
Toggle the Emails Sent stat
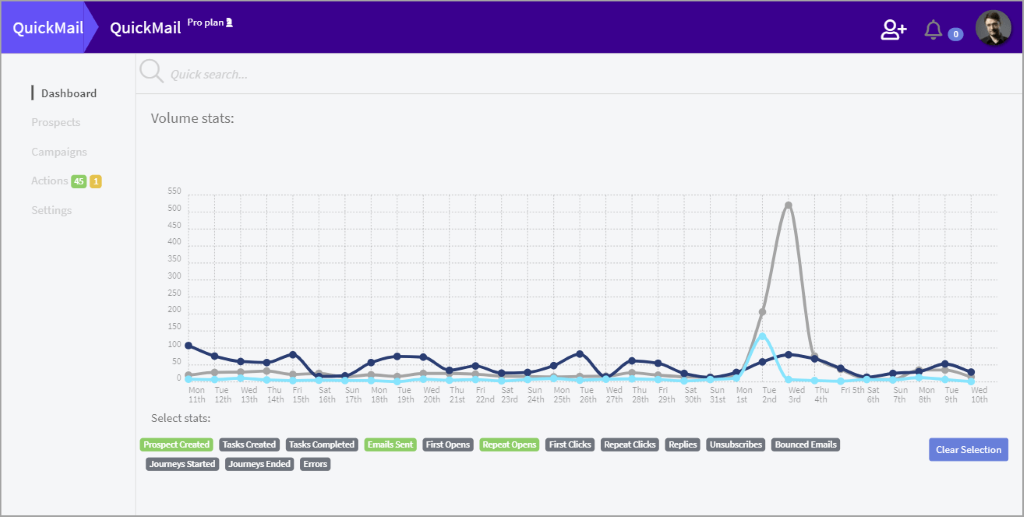390,445
